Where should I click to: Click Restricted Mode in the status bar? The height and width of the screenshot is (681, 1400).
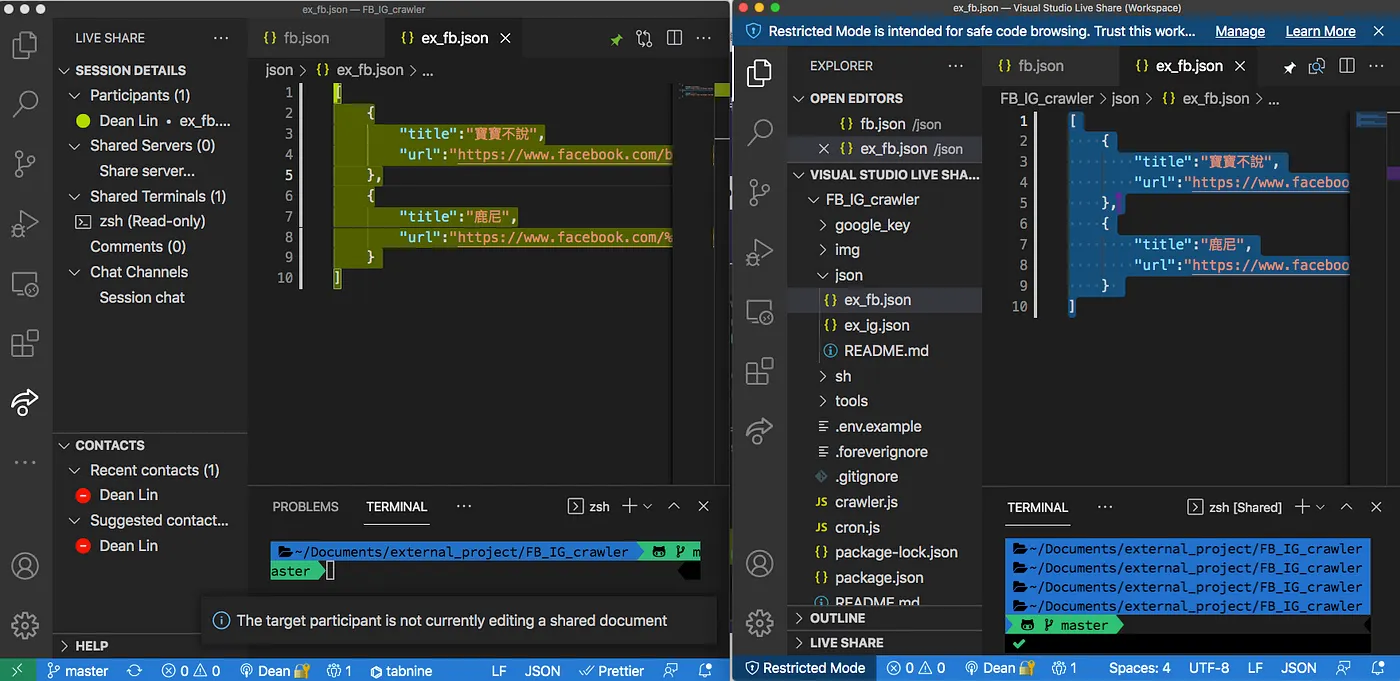(805, 668)
